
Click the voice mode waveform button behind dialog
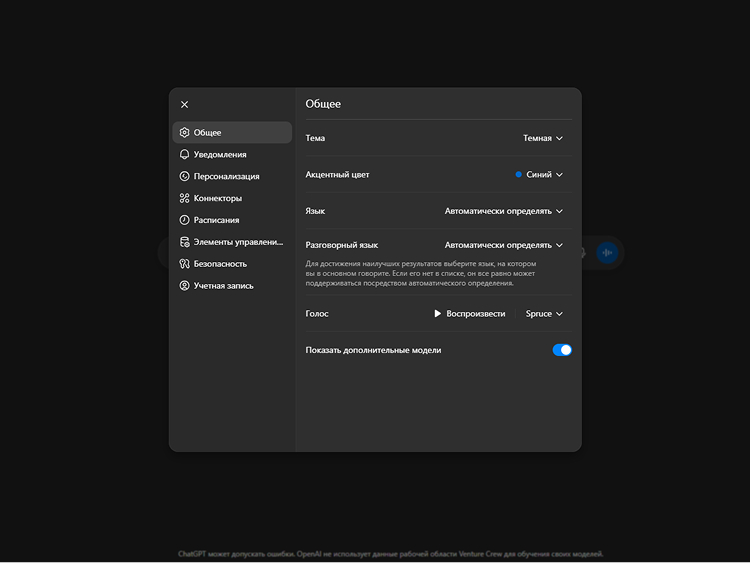[x=607, y=253]
